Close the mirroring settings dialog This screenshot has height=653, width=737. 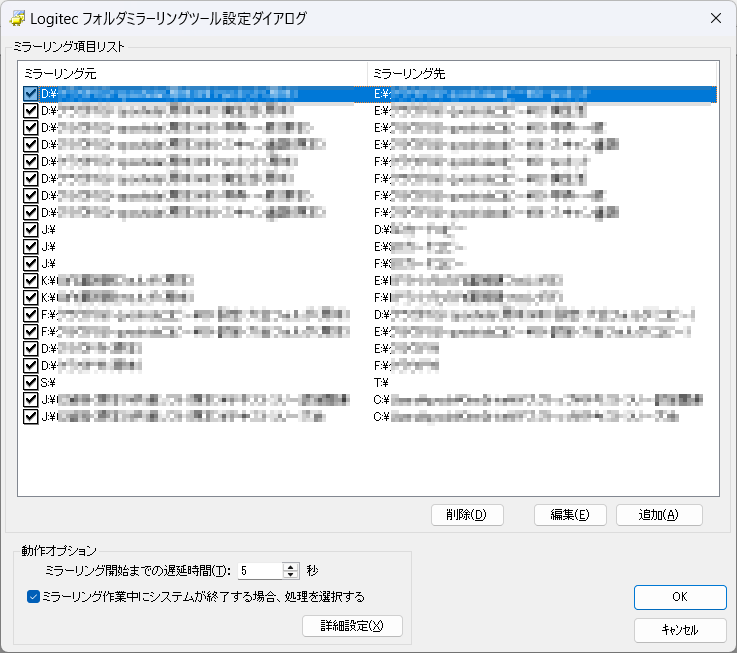pyautogui.click(x=714, y=18)
